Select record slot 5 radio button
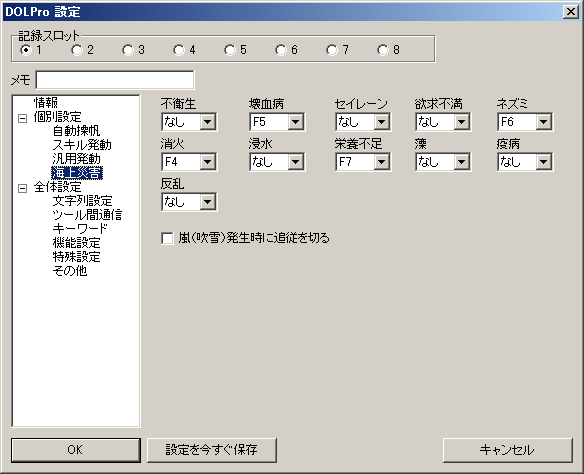The image size is (584, 474). 230,50
